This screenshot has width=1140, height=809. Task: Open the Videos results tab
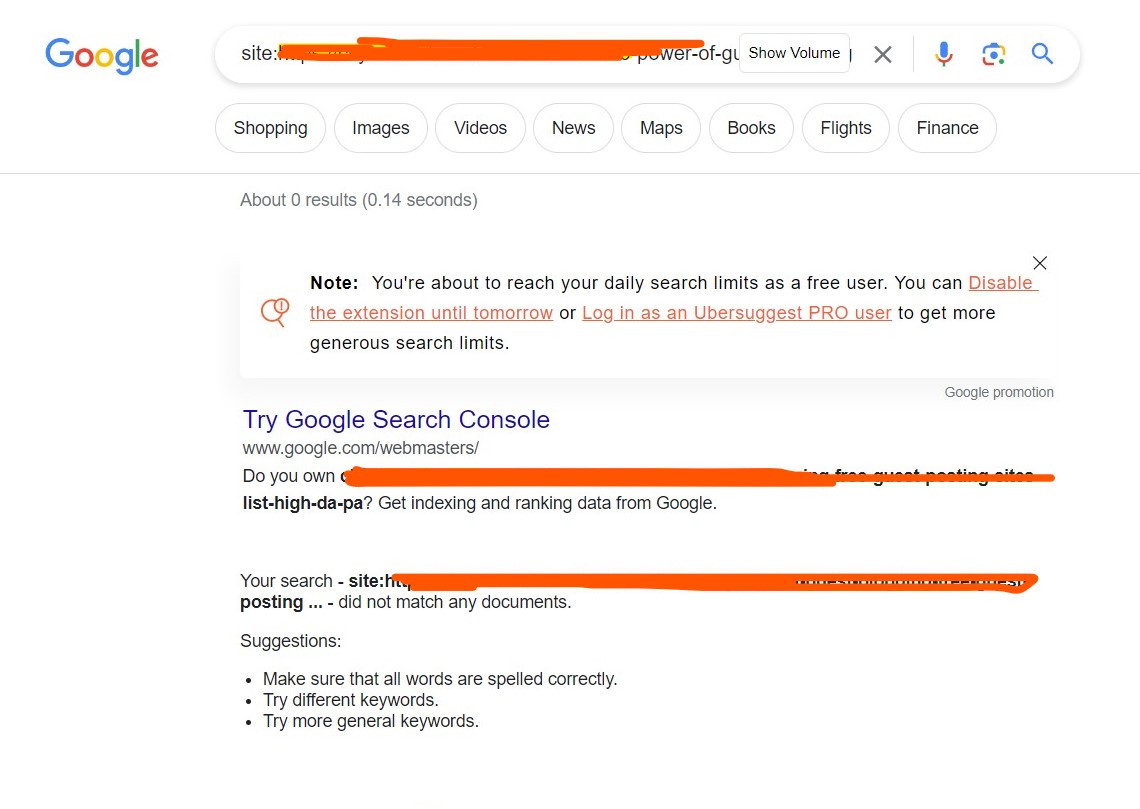(x=480, y=128)
